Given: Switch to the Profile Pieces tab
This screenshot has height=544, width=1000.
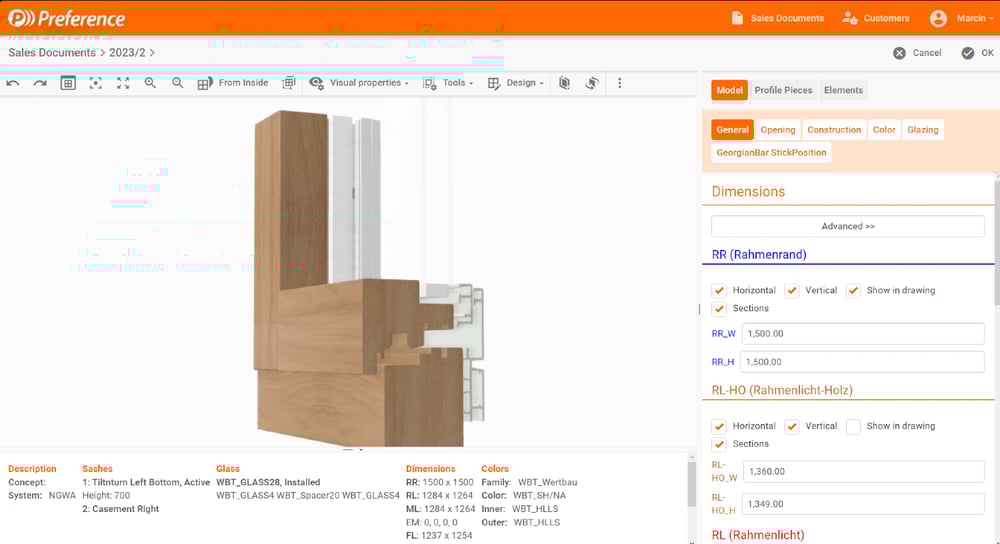Looking at the screenshot, I should pos(783,90).
